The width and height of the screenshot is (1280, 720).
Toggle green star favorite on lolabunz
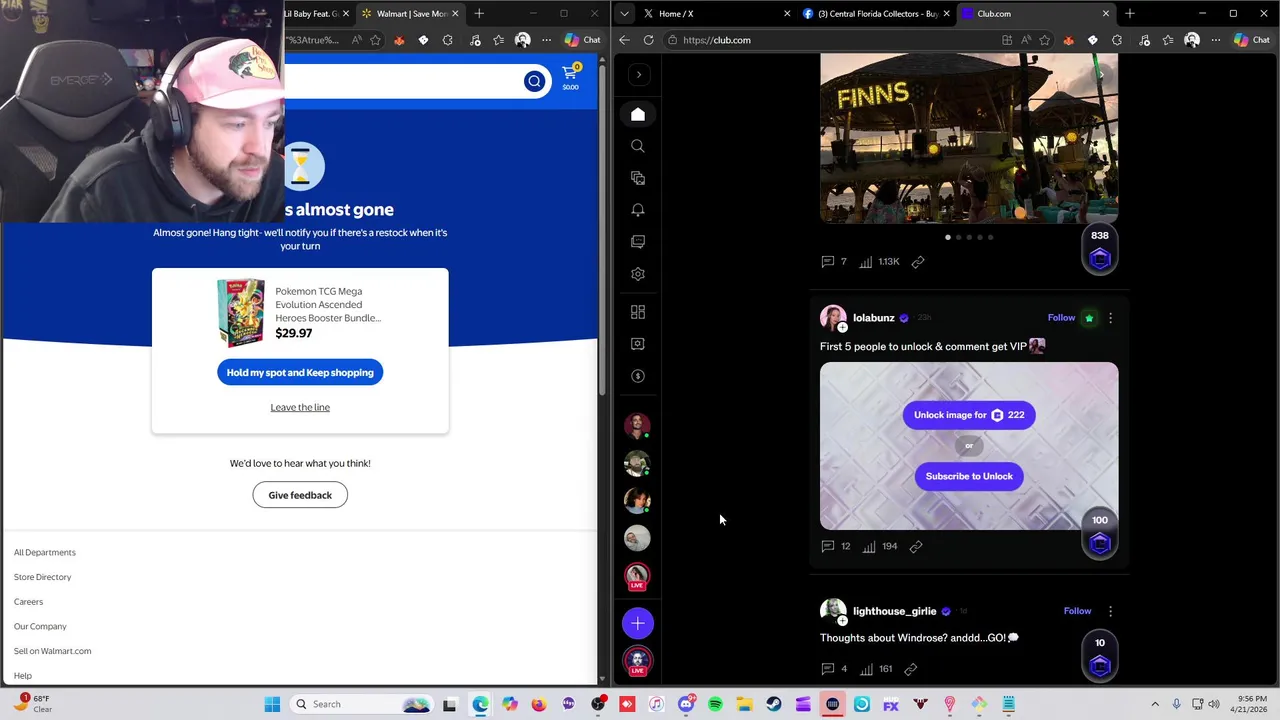coord(1089,318)
